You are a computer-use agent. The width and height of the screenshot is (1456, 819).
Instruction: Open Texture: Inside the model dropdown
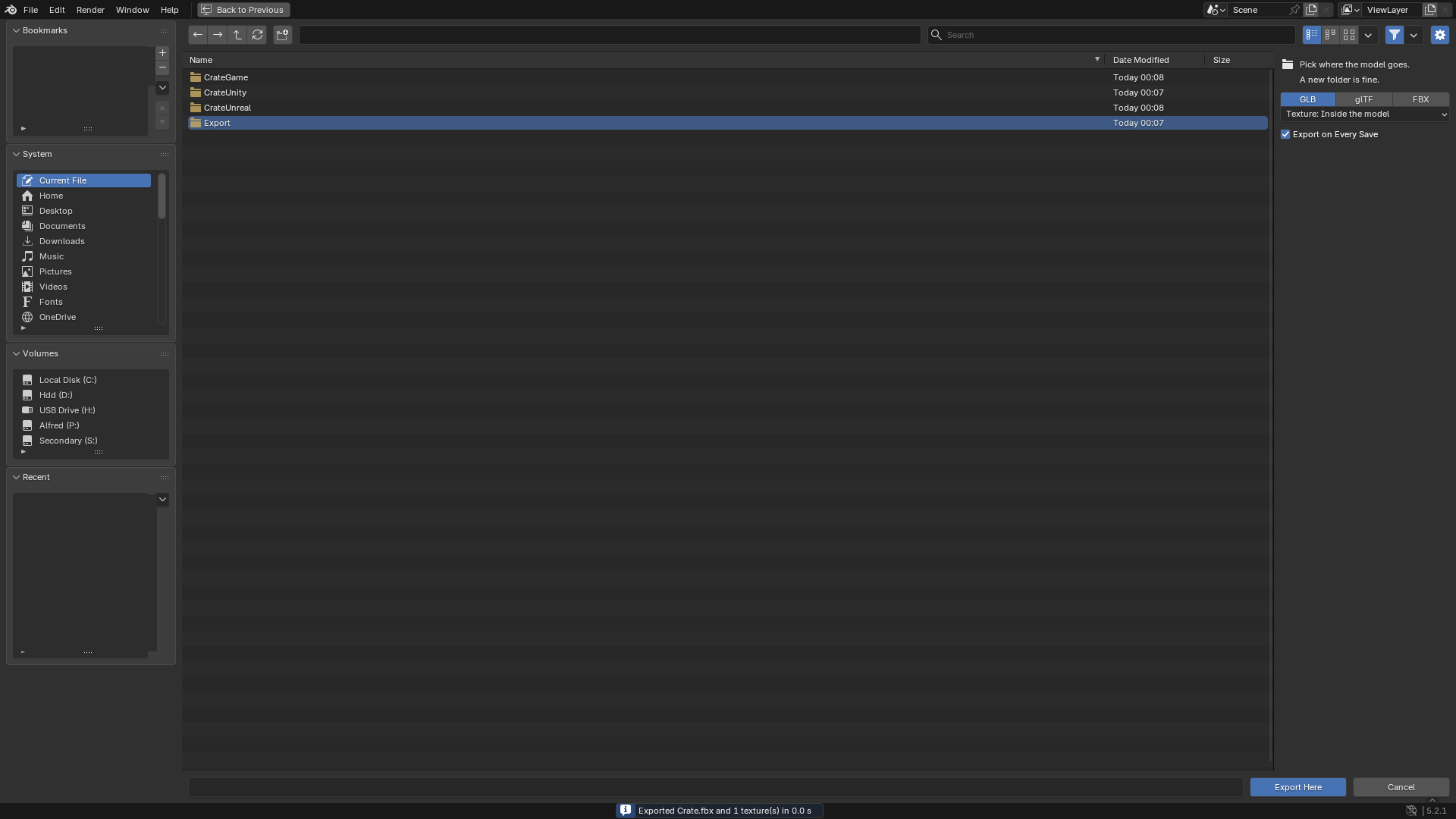coord(1365,114)
